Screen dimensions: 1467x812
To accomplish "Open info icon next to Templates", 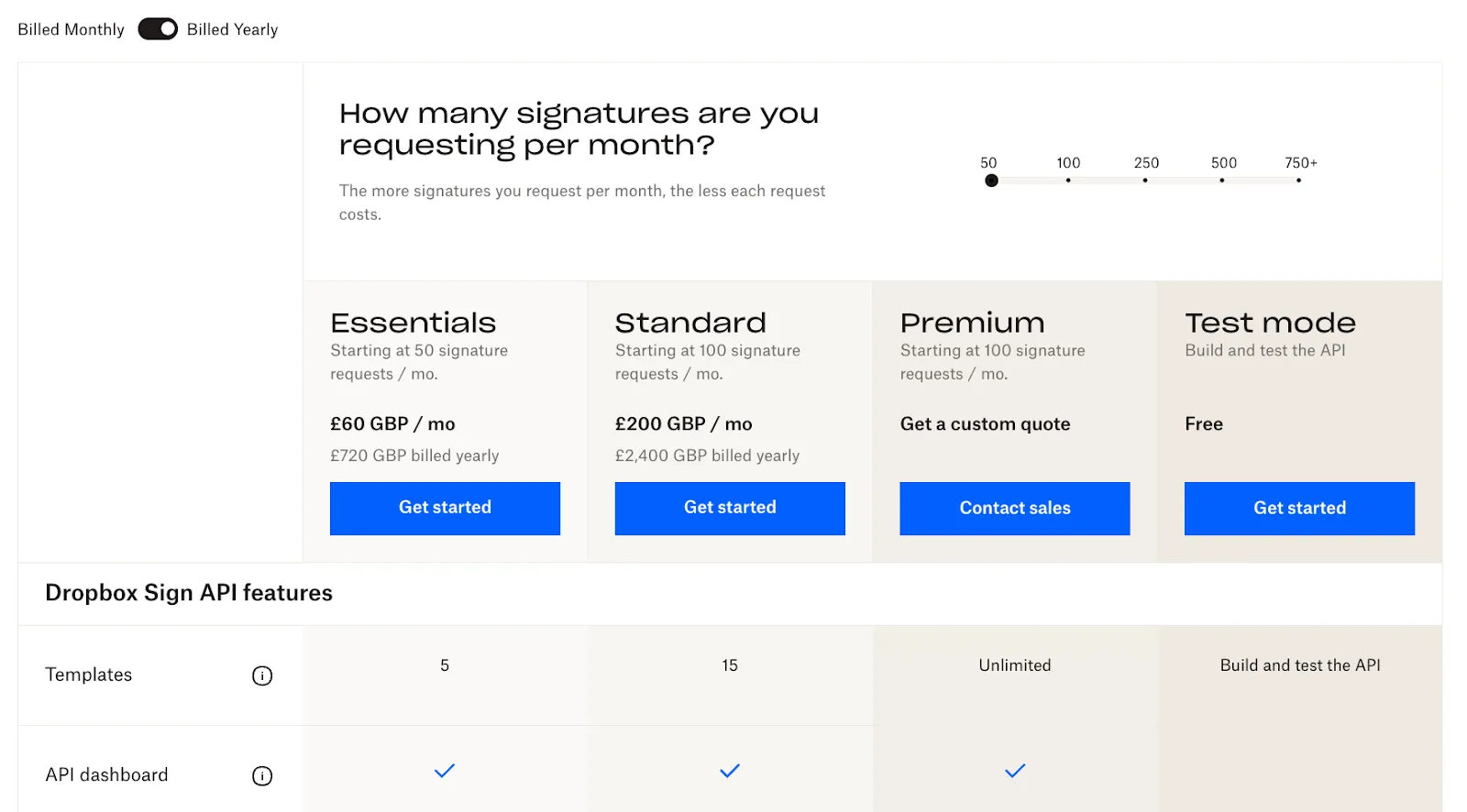I will pos(262,675).
